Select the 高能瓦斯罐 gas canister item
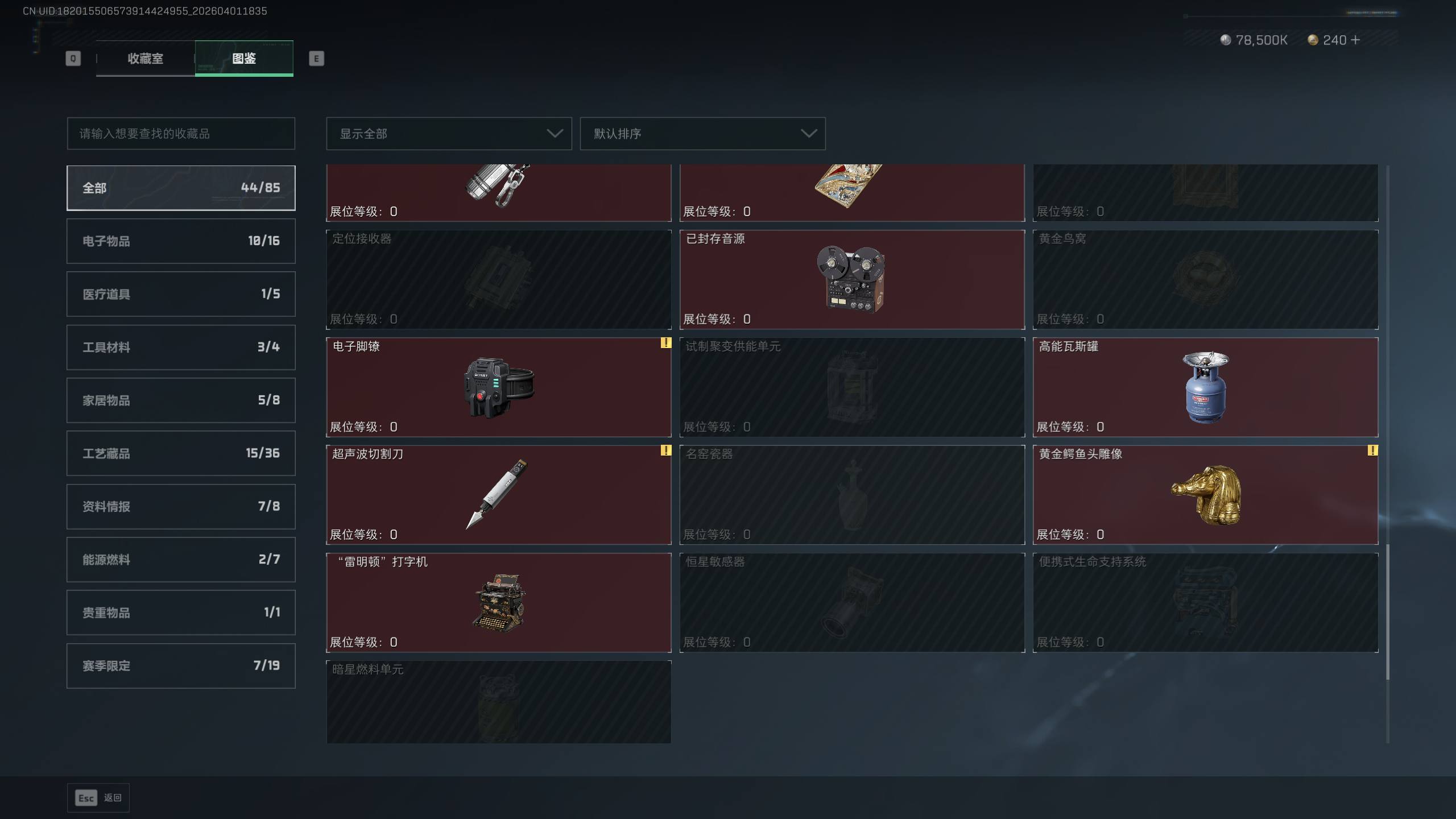1456x819 pixels. click(1205, 387)
